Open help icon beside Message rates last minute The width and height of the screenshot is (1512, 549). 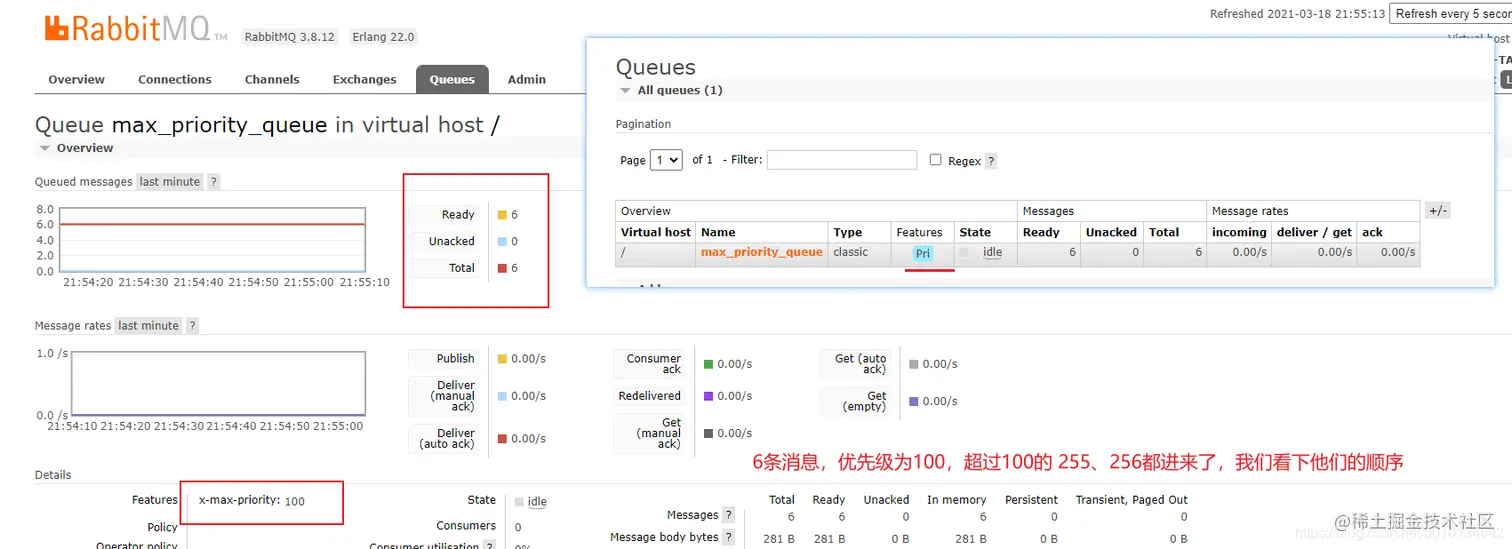pos(192,326)
